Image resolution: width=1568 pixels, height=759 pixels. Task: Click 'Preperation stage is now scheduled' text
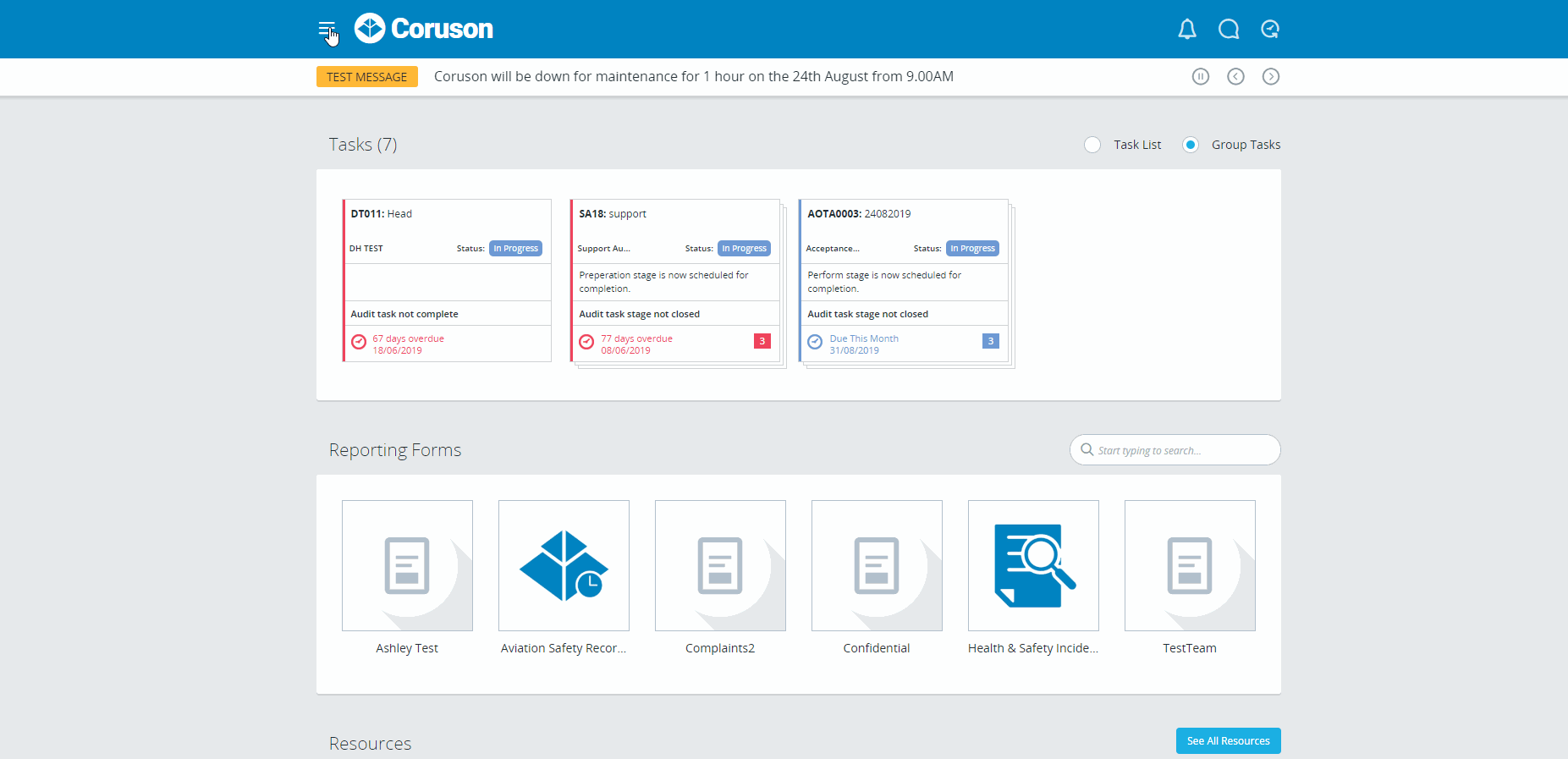tap(663, 282)
